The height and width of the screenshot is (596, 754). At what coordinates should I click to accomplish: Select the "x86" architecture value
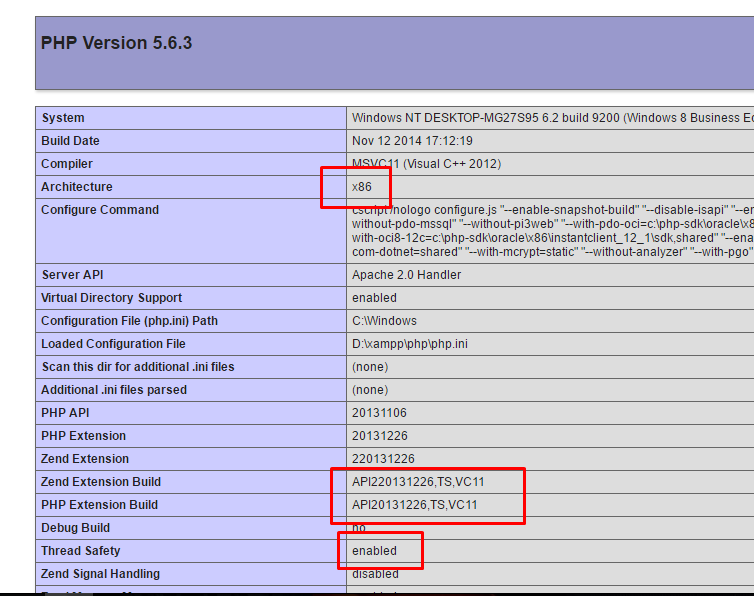click(362, 187)
